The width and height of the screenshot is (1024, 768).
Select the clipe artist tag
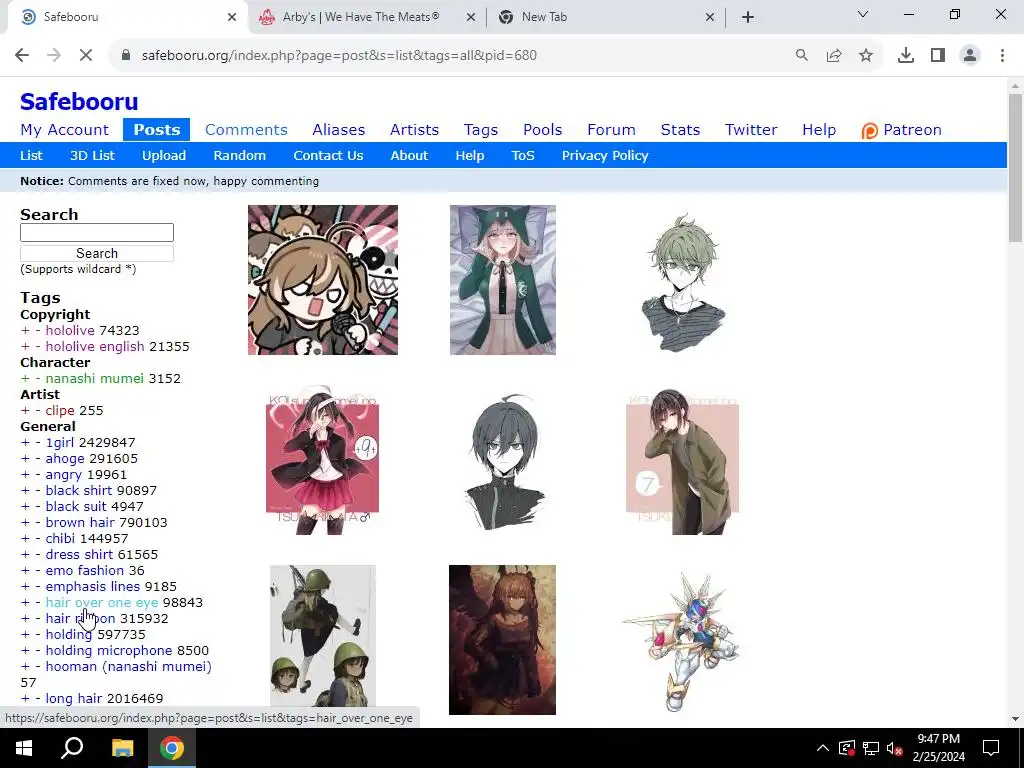[x=60, y=411]
